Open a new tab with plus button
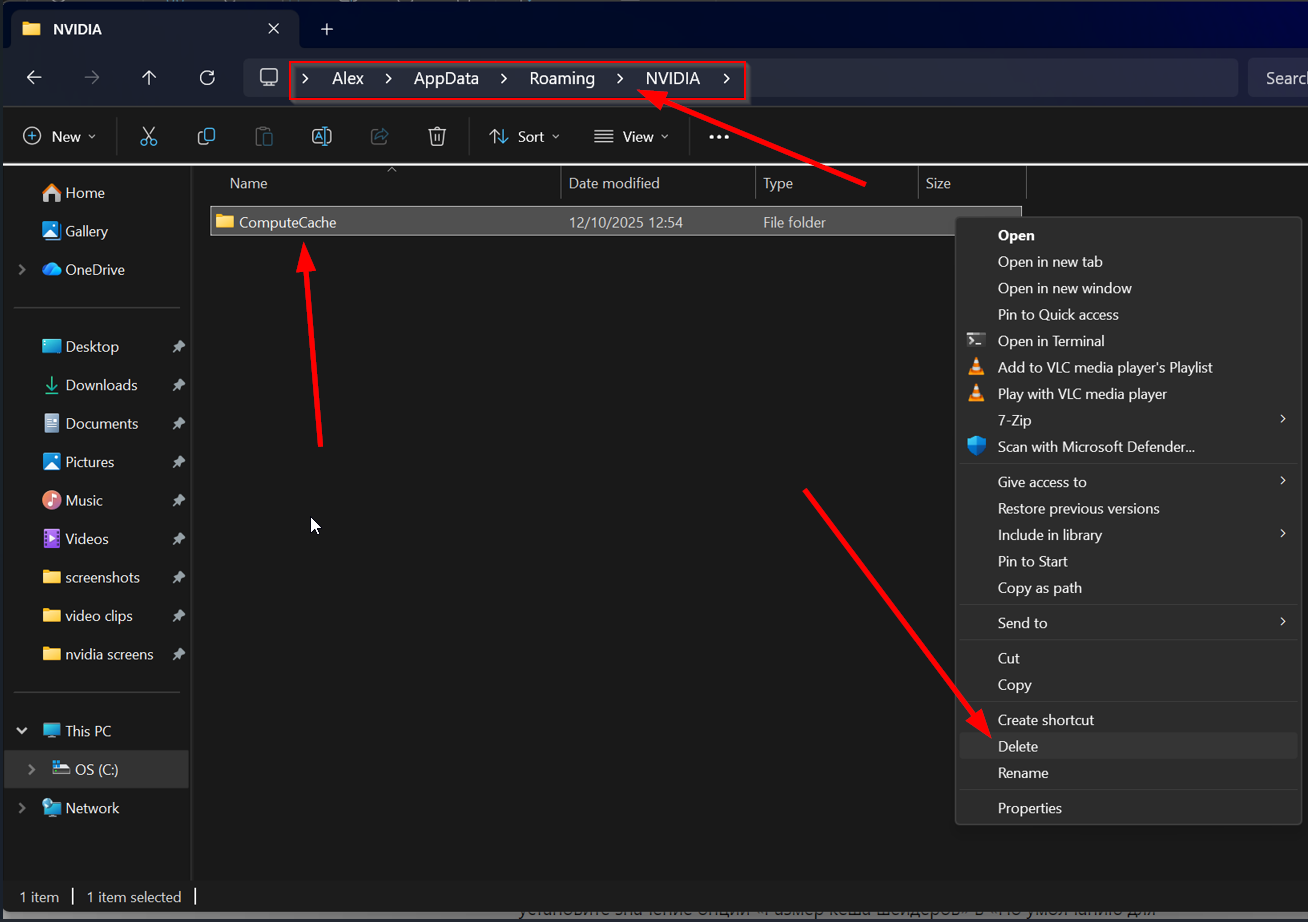Image resolution: width=1308 pixels, height=922 pixels. (x=327, y=29)
